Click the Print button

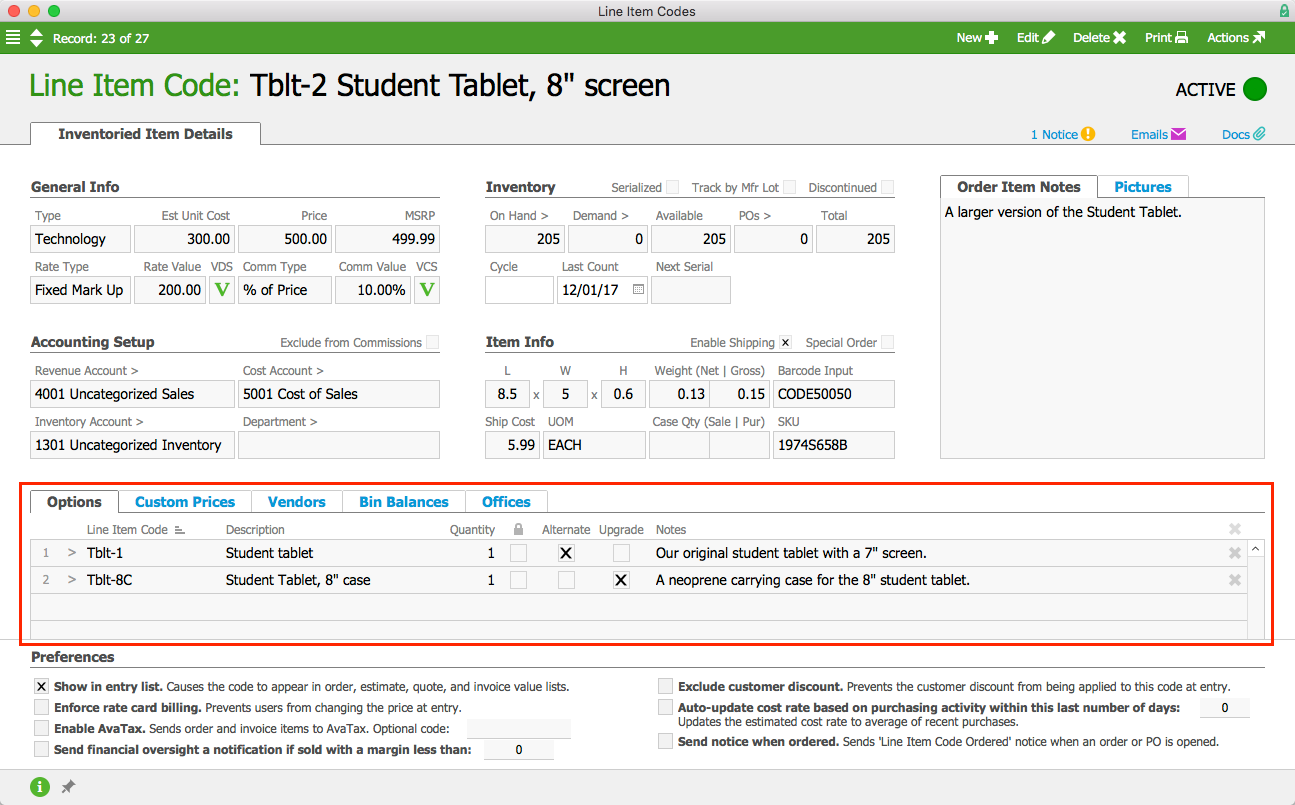coord(1166,38)
